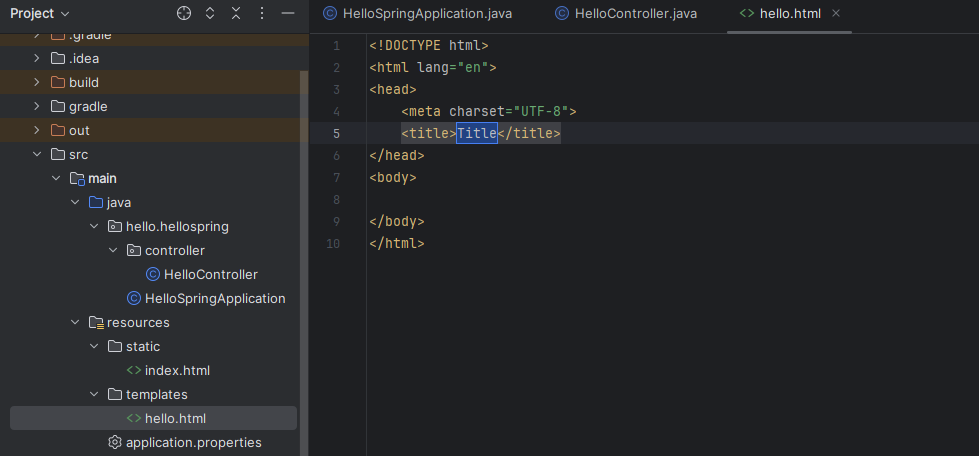Click the src folder icon
This screenshot has width=979, height=456.
click(58, 154)
